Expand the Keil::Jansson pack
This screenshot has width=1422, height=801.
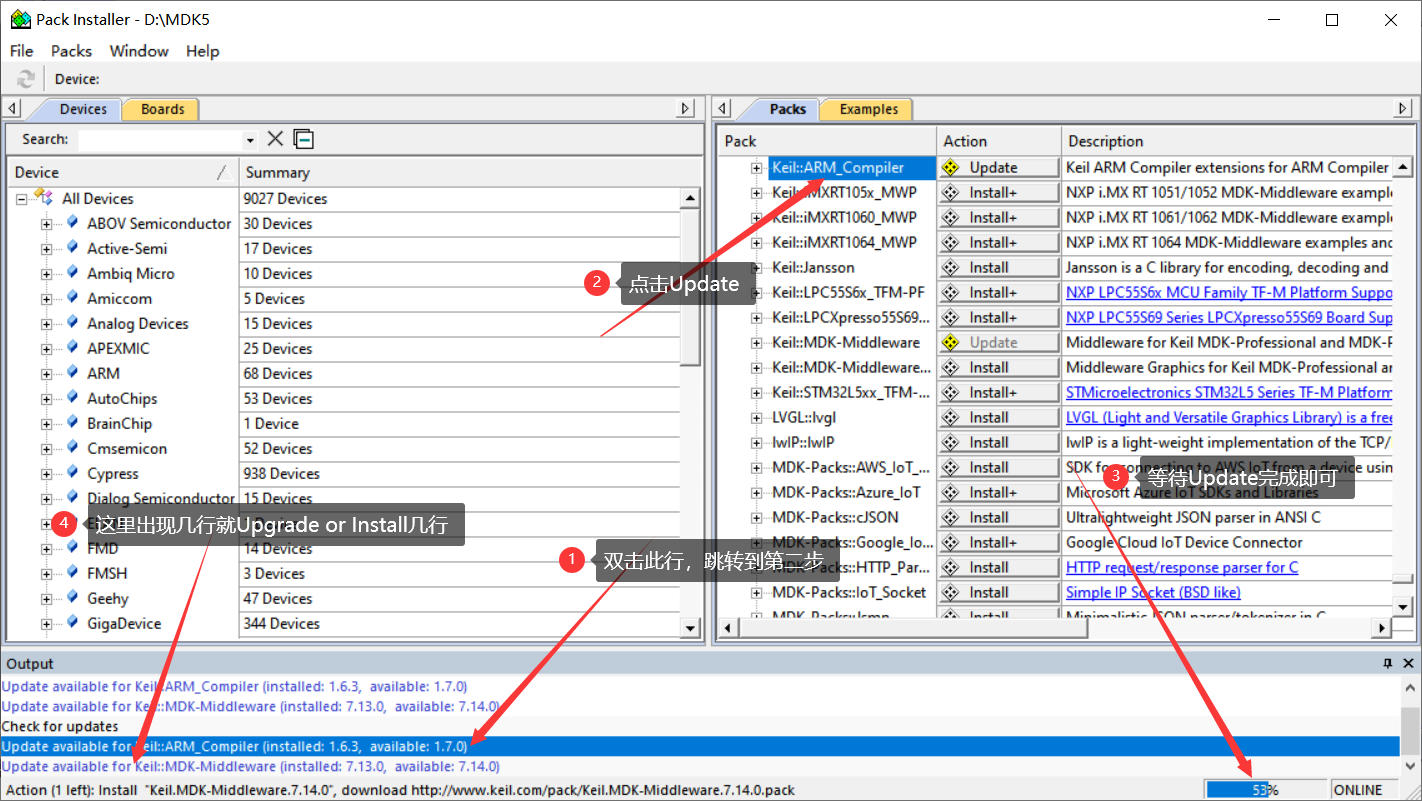757,268
